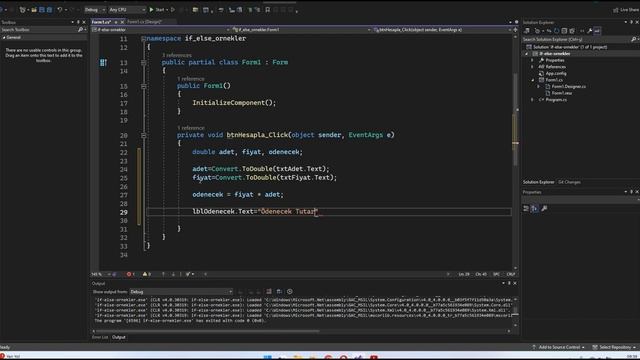Click the warning count icon below editor
The image size is (640, 360).
point(145,274)
